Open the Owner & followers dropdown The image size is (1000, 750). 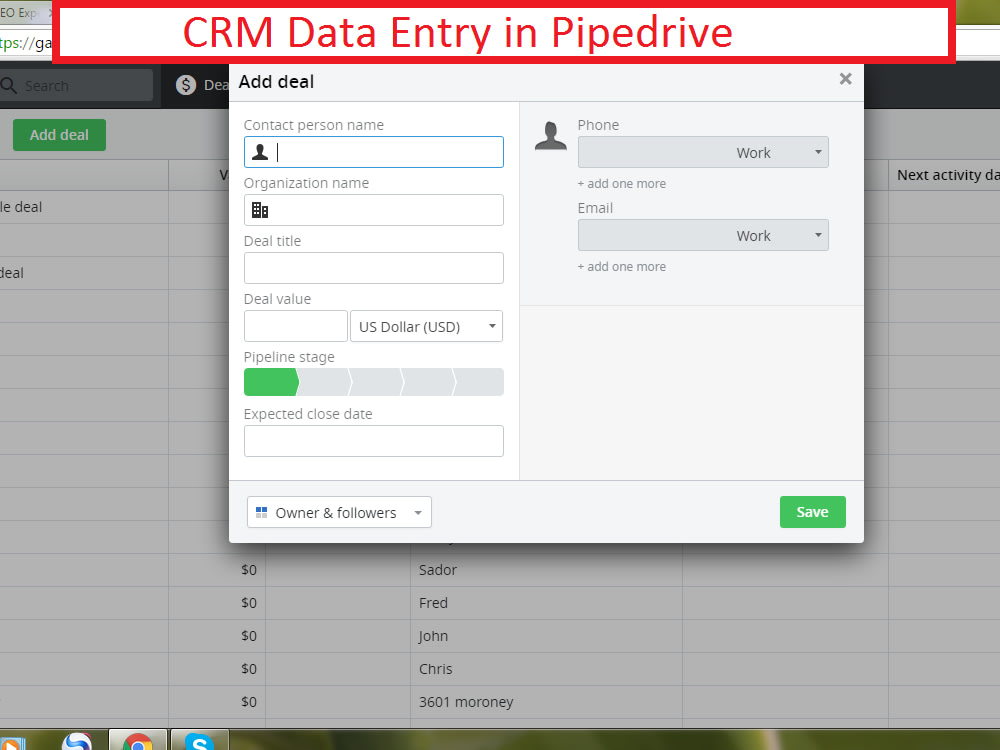click(339, 512)
